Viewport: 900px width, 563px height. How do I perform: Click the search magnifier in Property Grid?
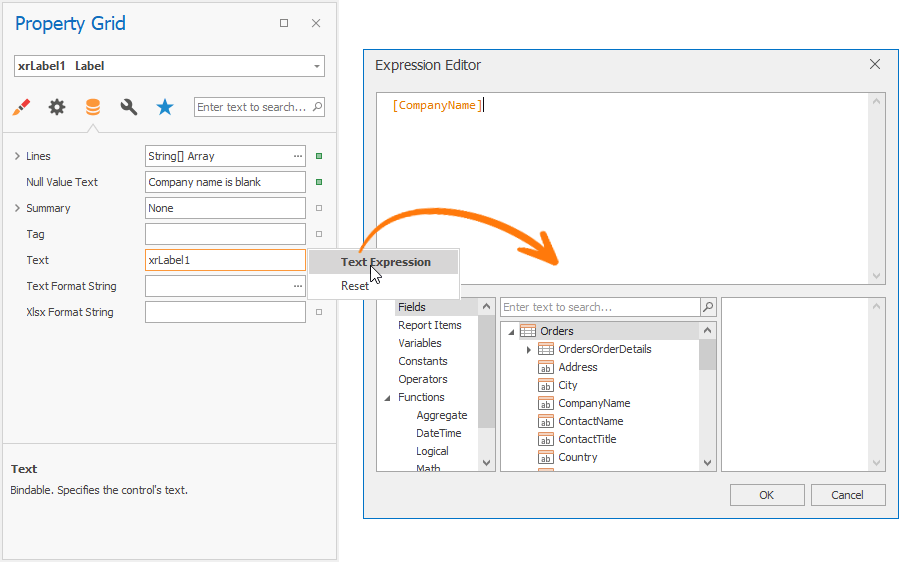coord(317,107)
